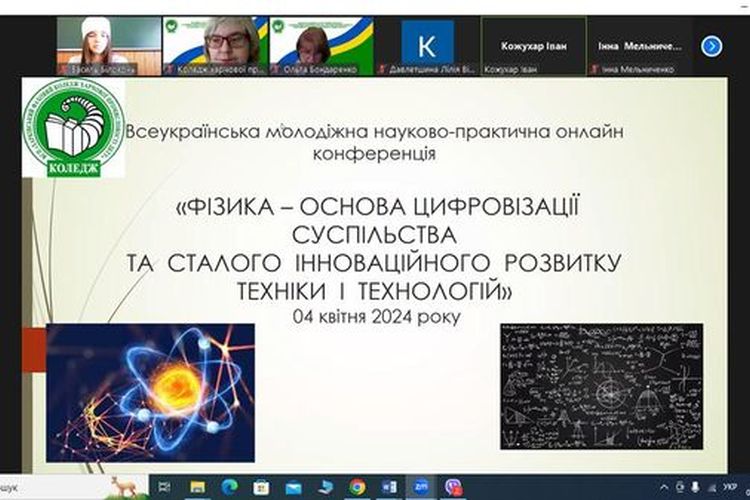750x500 pixels.
Task: Open File Explorer from the taskbar
Action: coord(198,487)
